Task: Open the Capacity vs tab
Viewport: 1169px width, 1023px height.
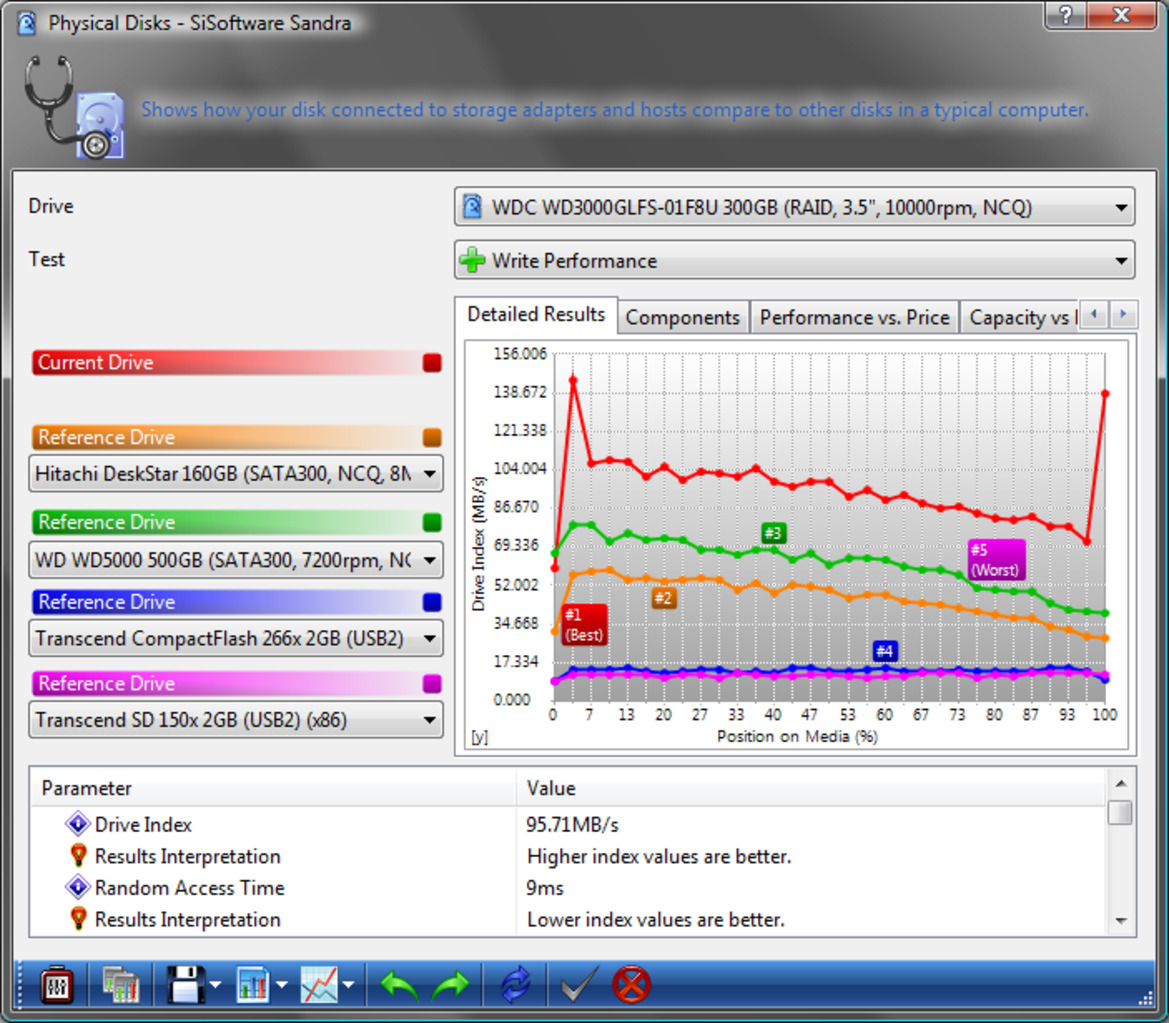Action: pyautogui.click(x=1020, y=318)
